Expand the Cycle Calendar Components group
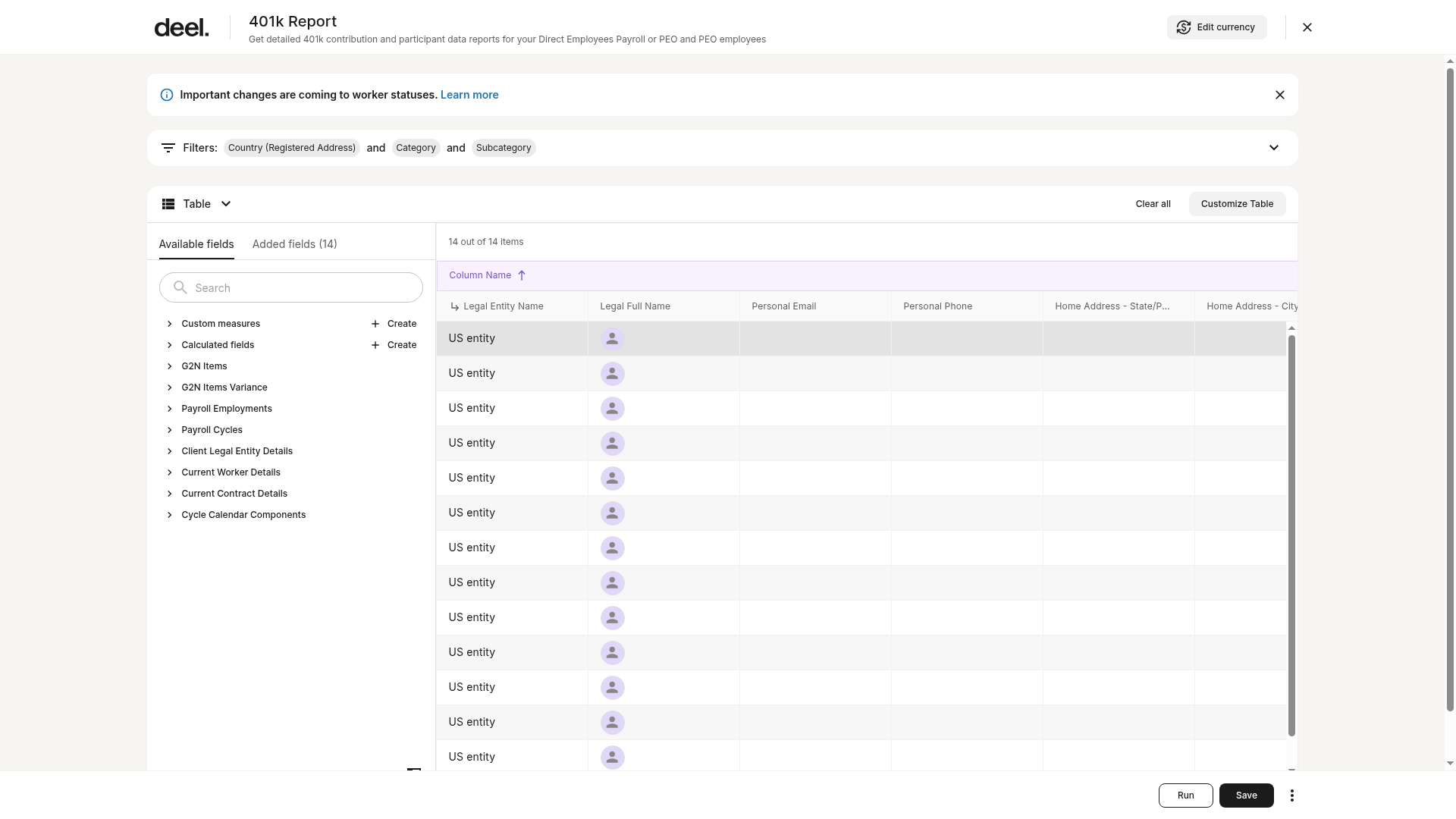Viewport: 1456px width, 819px height. point(170,515)
